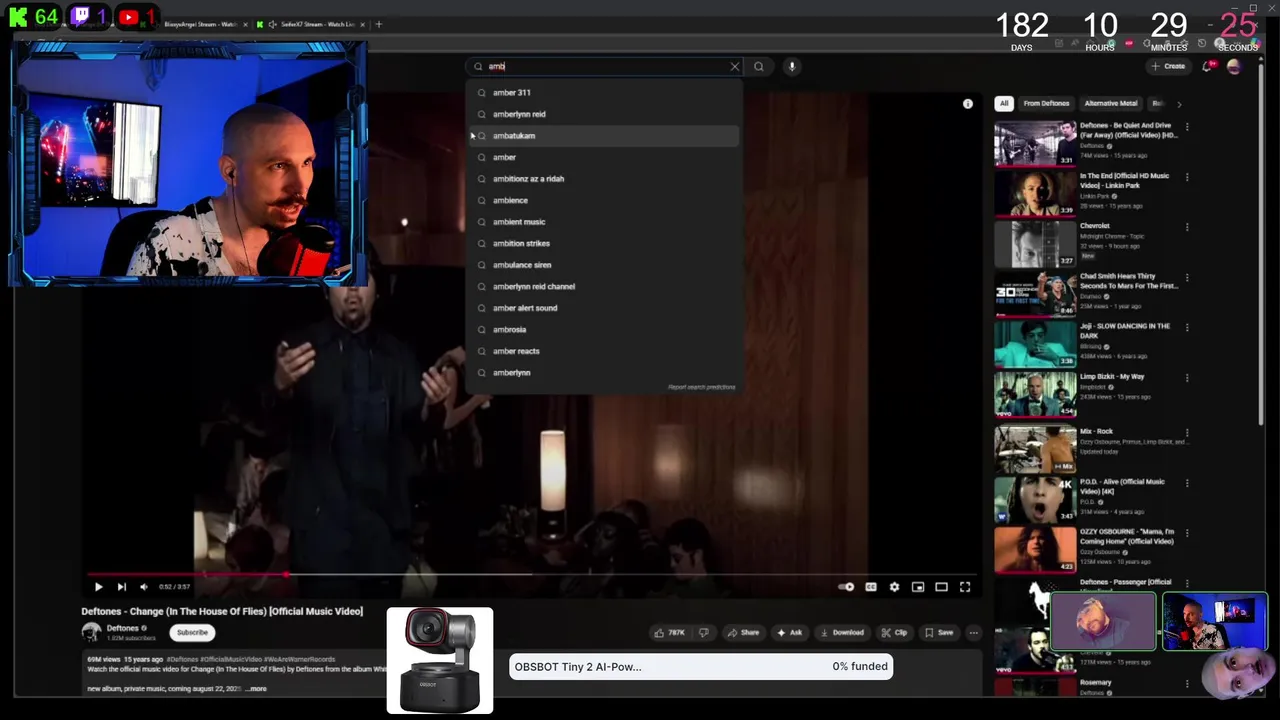Click the Create button
The height and width of the screenshot is (720, 1280).
(1168, 66)
